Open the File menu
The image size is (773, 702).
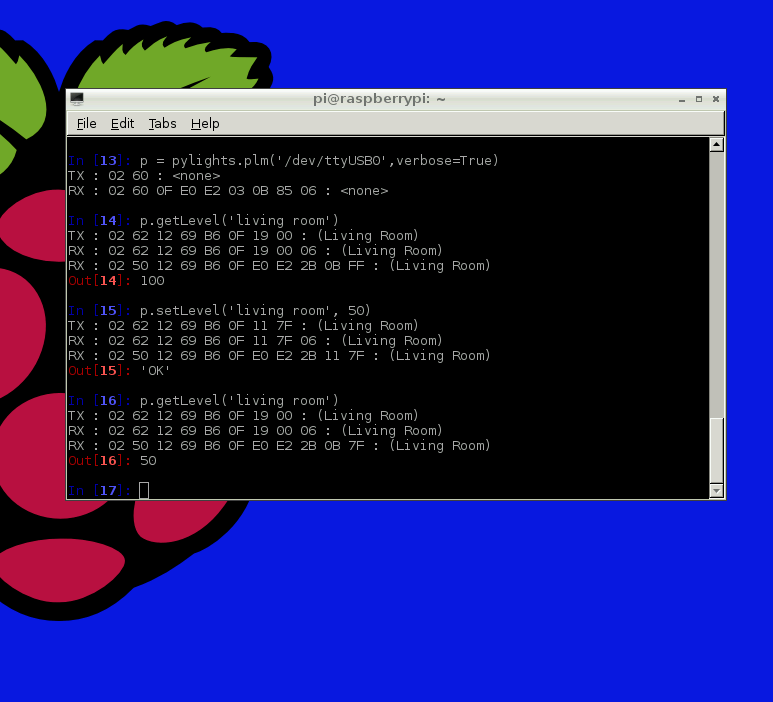[x=86, y=123]
